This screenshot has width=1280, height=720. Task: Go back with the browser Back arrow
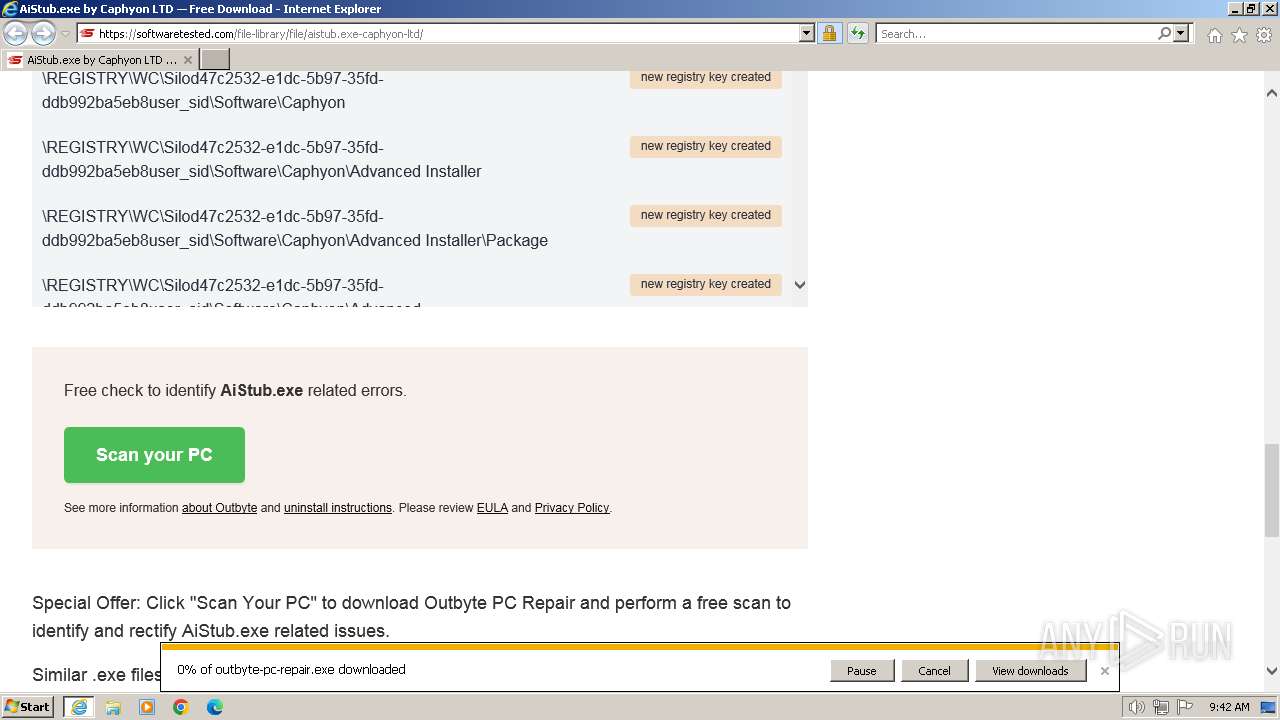(x=16, y=34)
